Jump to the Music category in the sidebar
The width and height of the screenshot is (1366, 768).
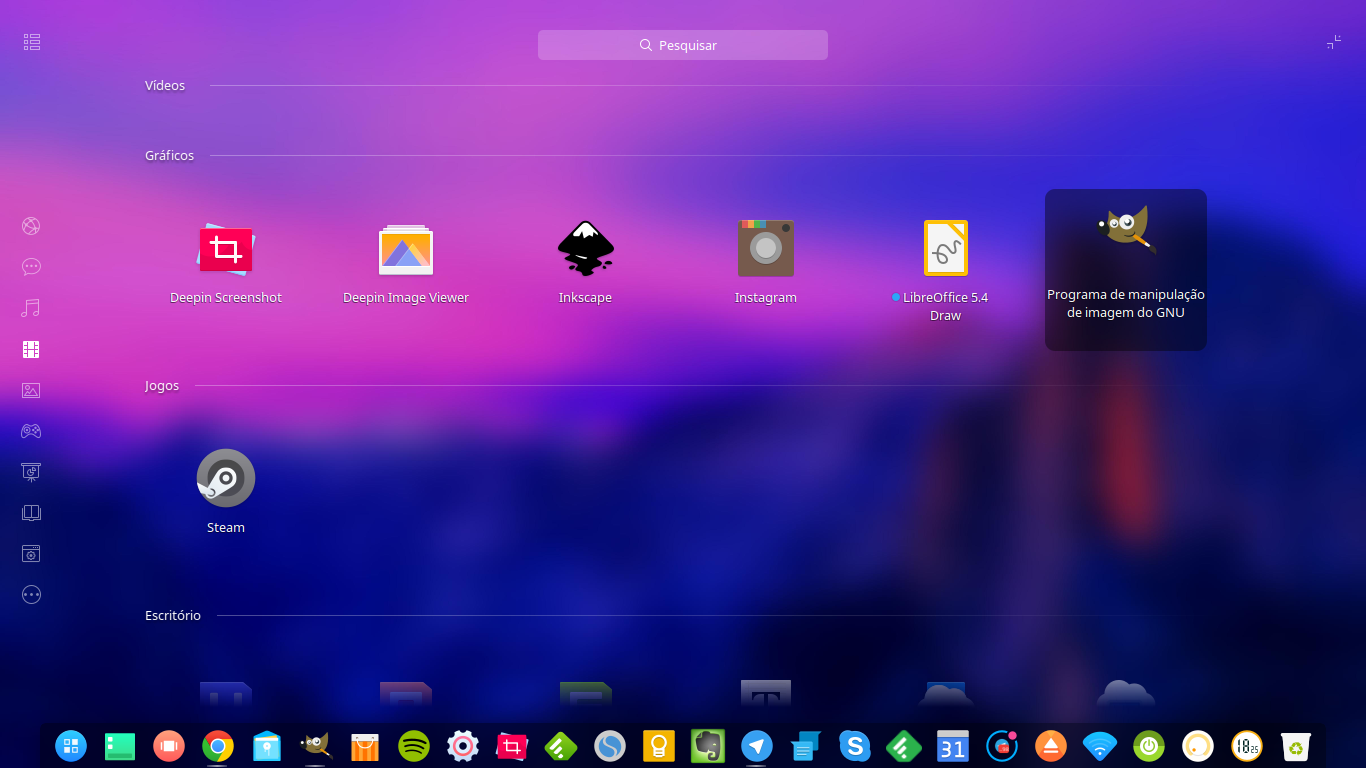(x=31, y=308)
